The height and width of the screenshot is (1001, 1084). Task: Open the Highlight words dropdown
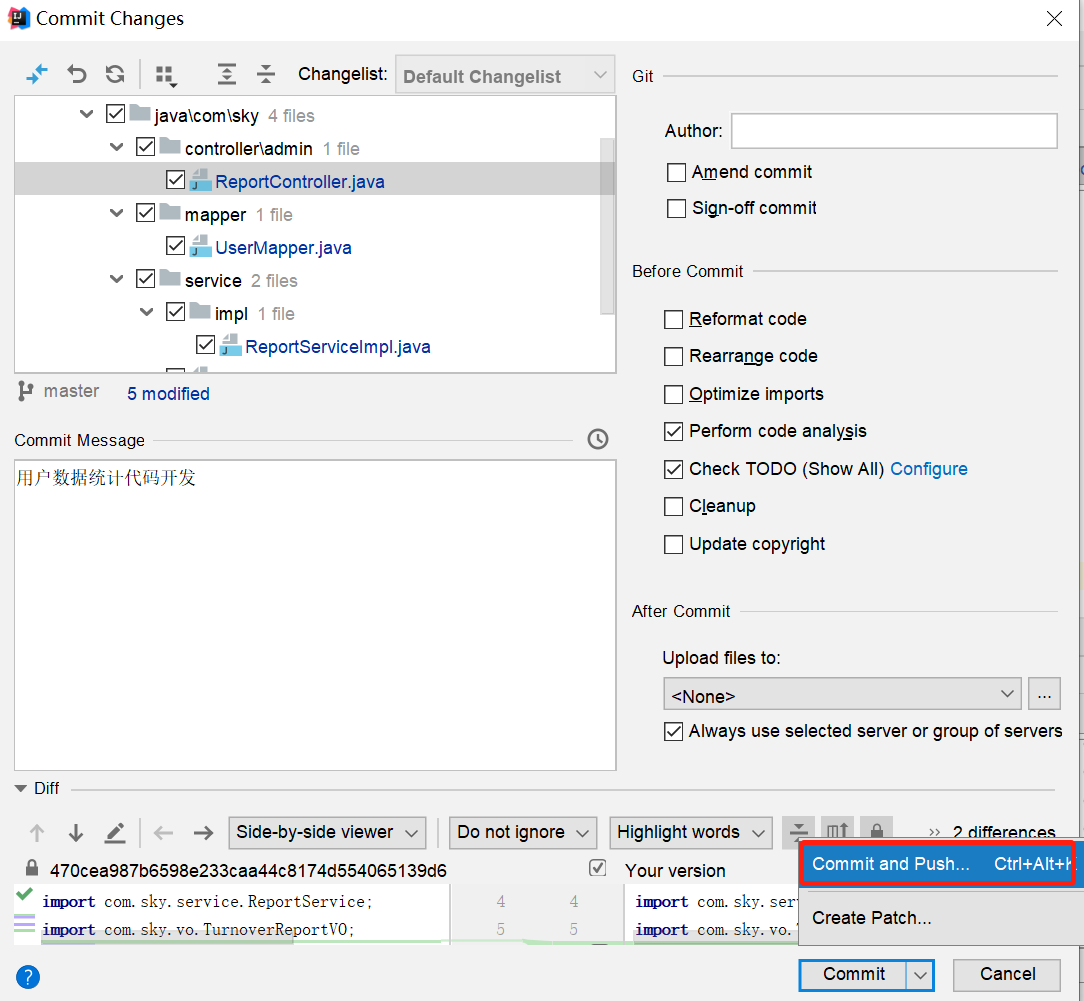click(691, 833)
